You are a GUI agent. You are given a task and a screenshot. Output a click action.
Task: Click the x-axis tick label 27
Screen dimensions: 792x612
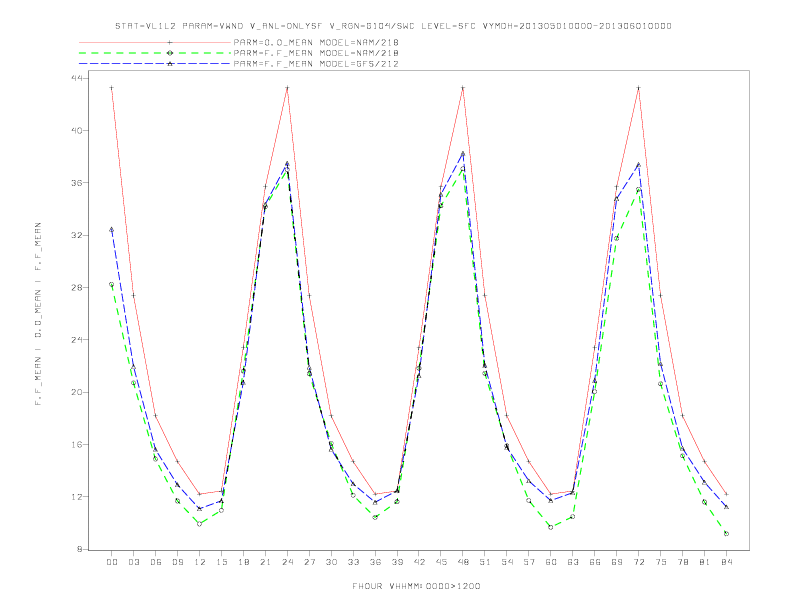coord(309,562)
